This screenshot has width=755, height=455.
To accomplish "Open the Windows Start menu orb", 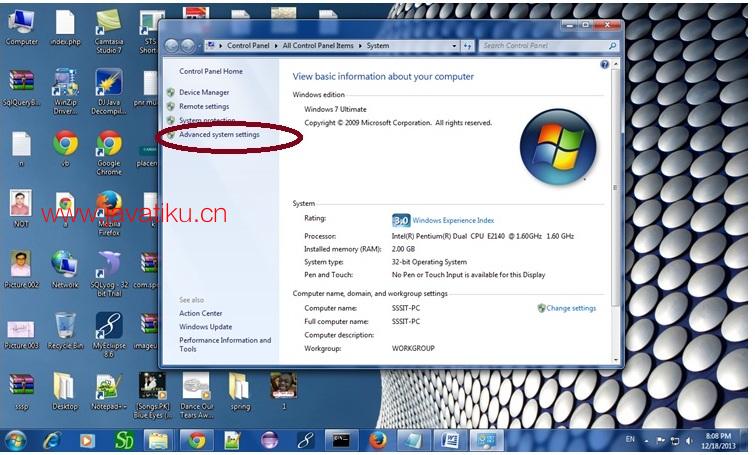I will coord(16,441).
